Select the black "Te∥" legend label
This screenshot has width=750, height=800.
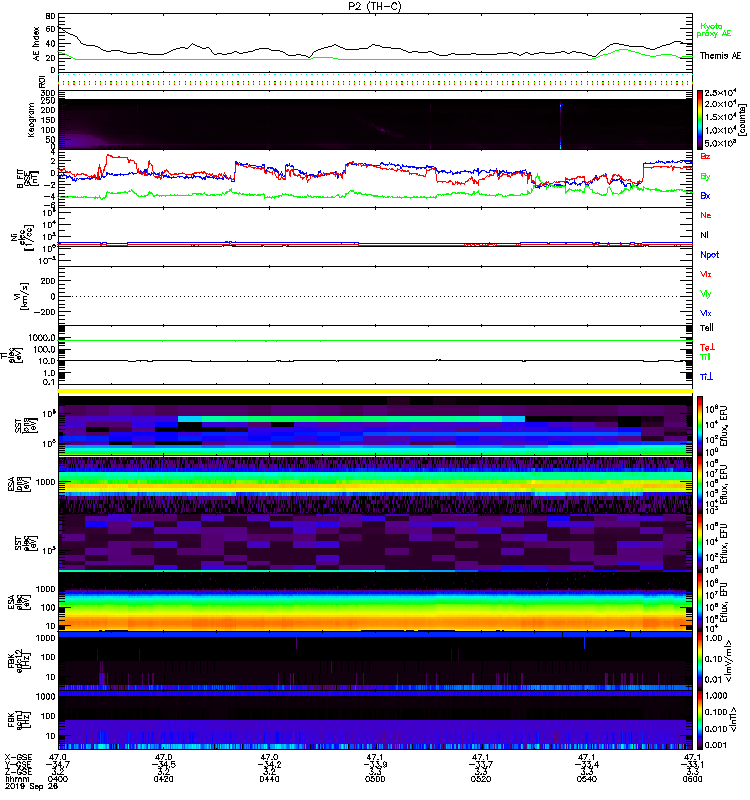click(x=707, y=328)
